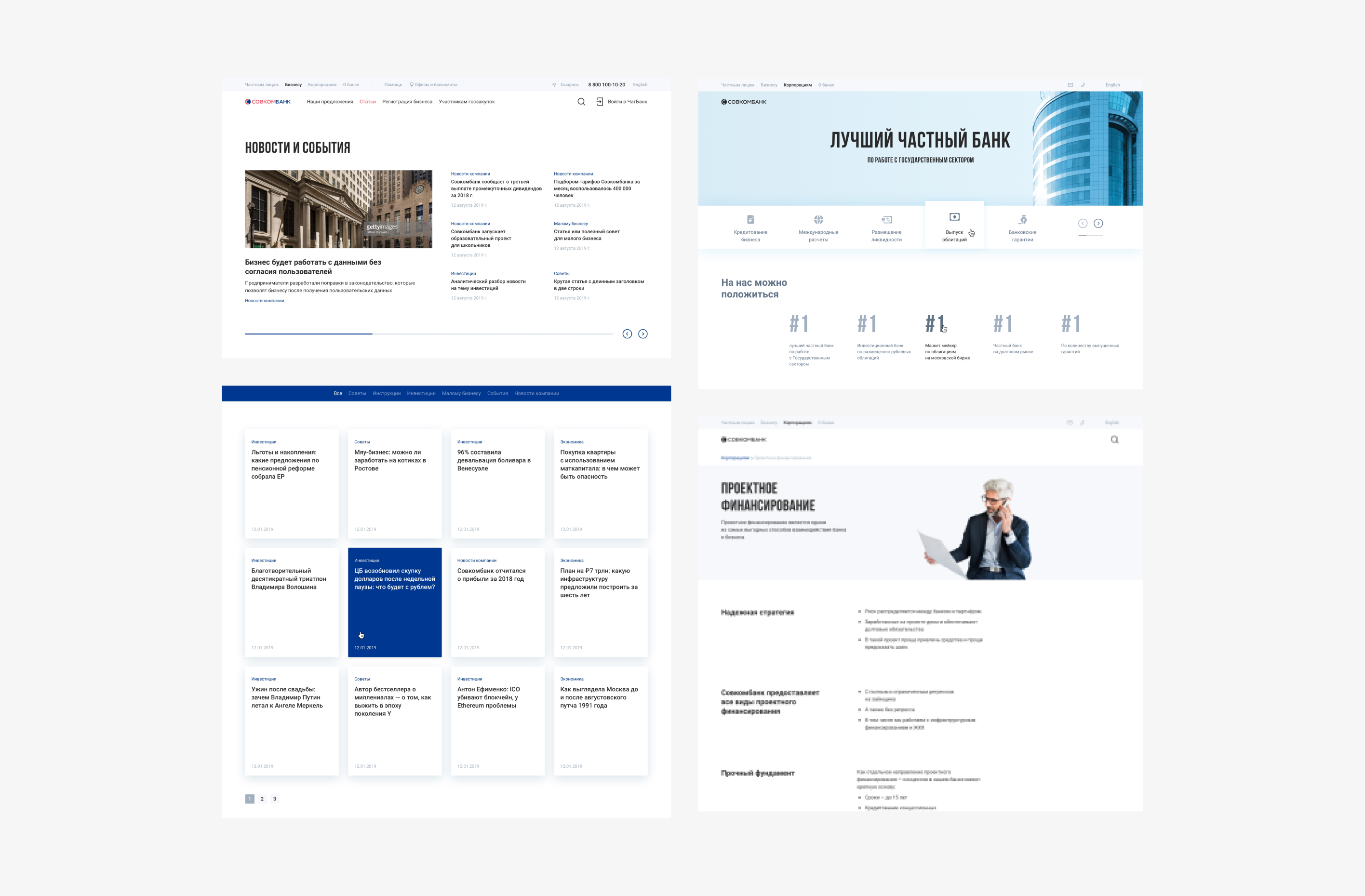This screenshot has height=896, width=1365.
Task: Switch to Частным лицам on news page
Action: click(262, 84)
